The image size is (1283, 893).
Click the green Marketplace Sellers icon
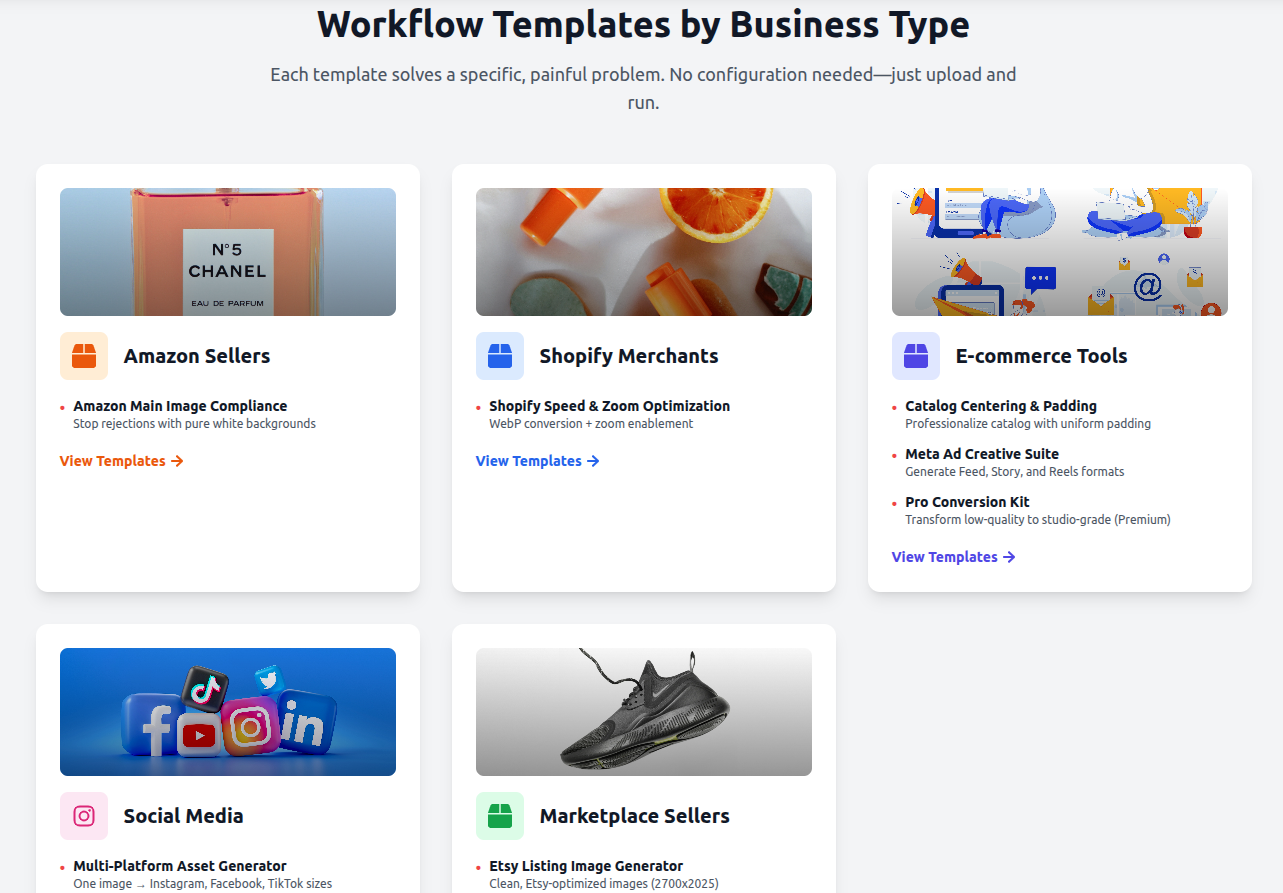500,816
